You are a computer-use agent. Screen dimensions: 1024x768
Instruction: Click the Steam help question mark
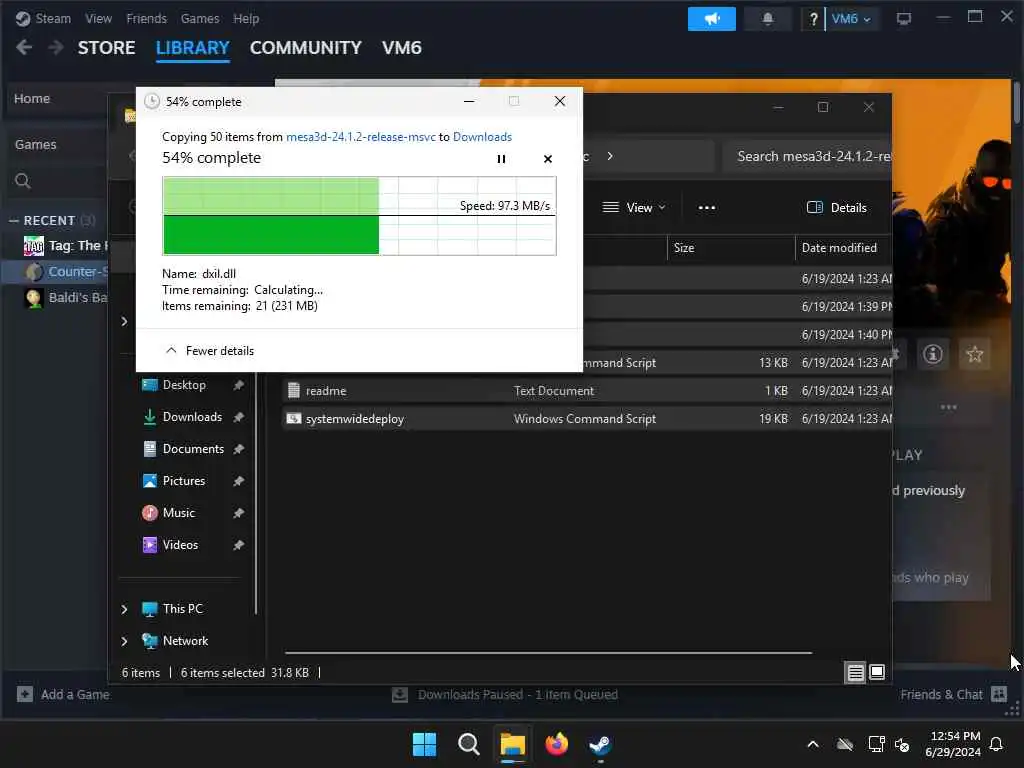pos(813,18)
